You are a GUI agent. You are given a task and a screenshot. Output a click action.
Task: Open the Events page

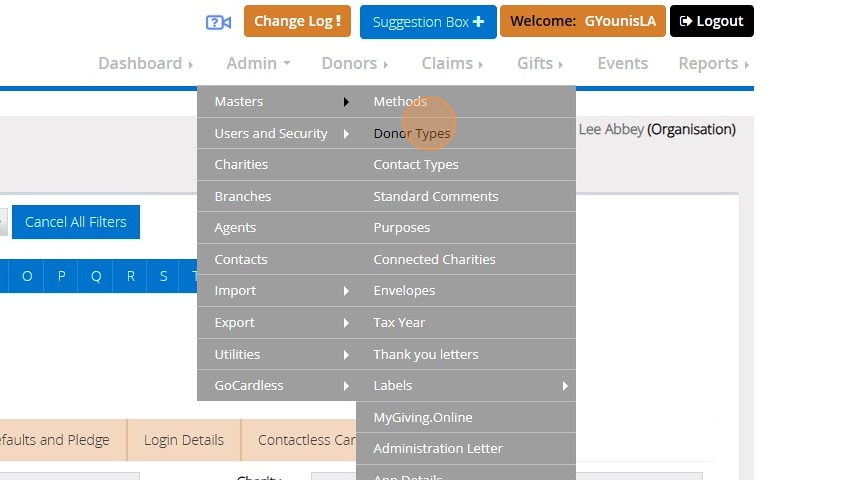coord(622,63)
